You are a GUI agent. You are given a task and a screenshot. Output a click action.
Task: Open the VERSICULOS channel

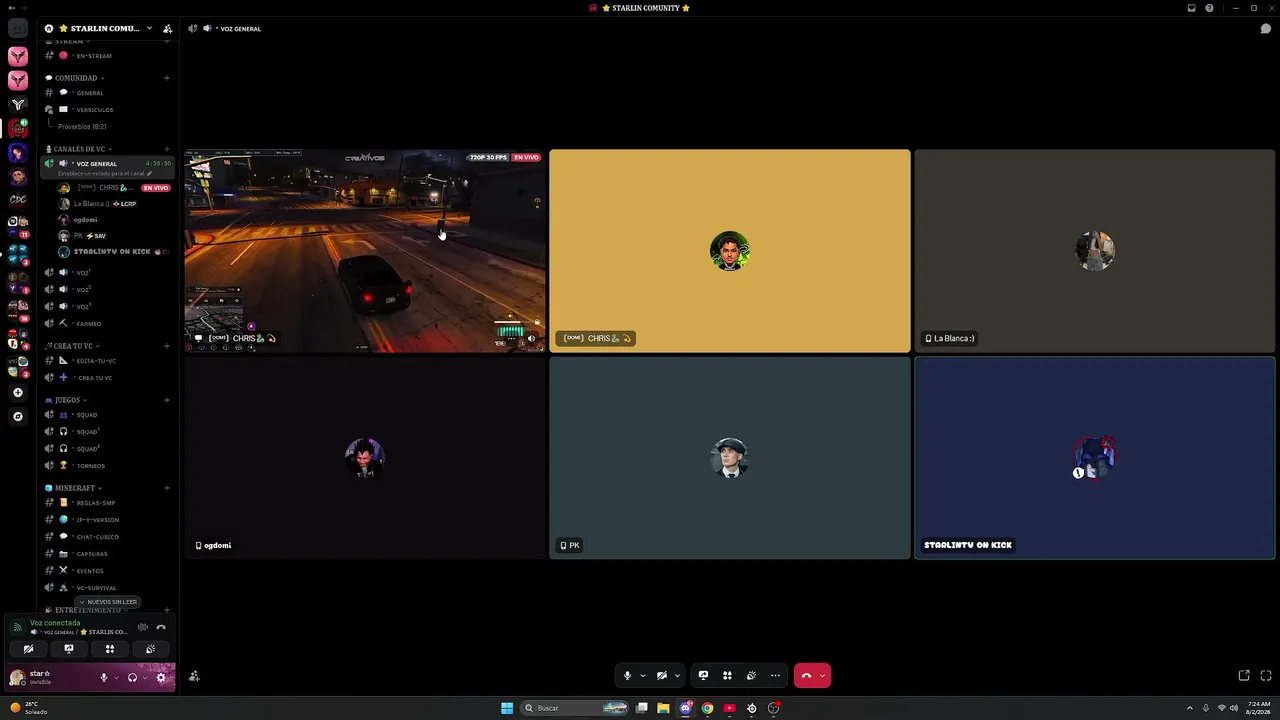pos(108,110)
